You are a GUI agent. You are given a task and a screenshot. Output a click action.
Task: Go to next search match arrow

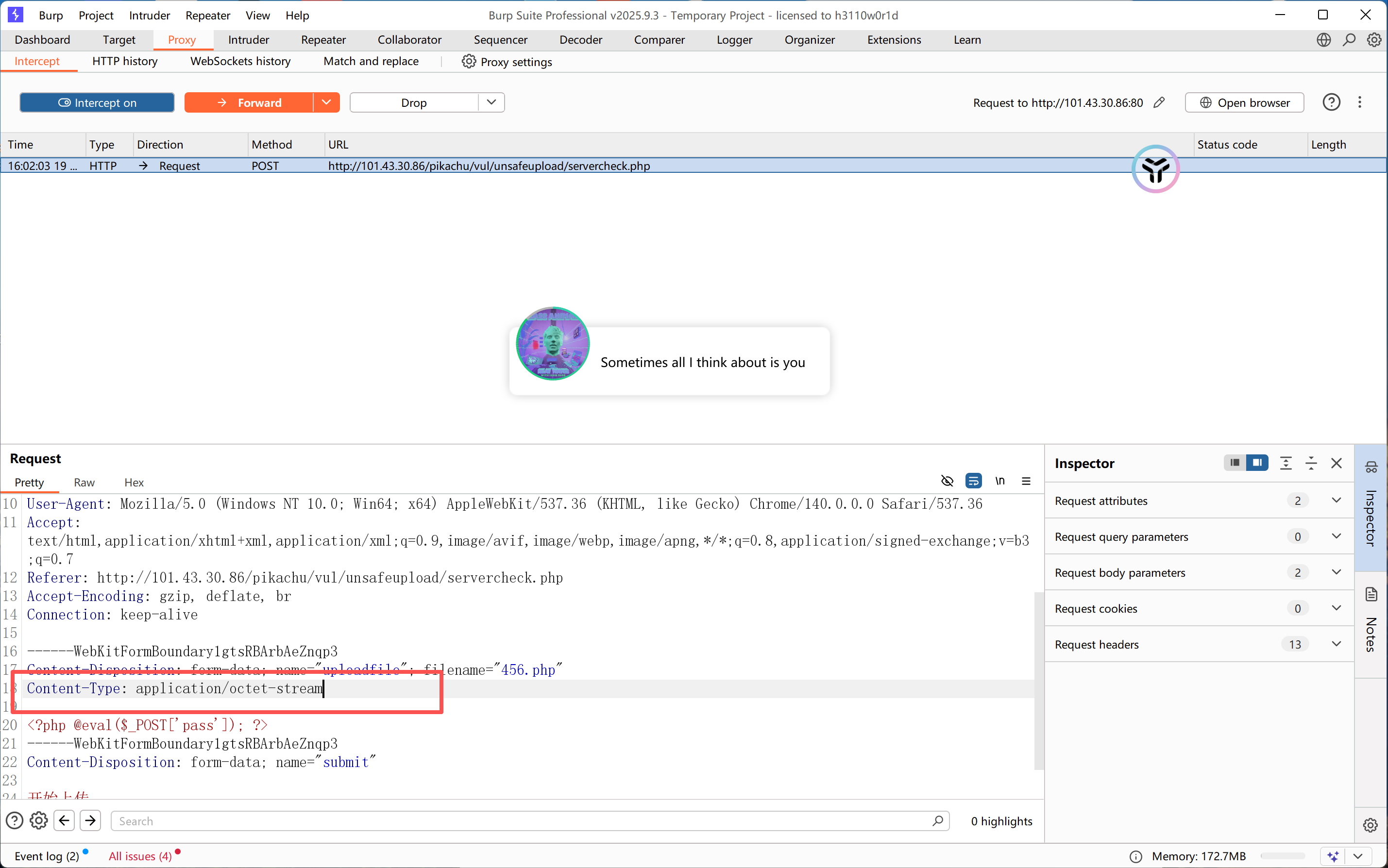(90, 820)
